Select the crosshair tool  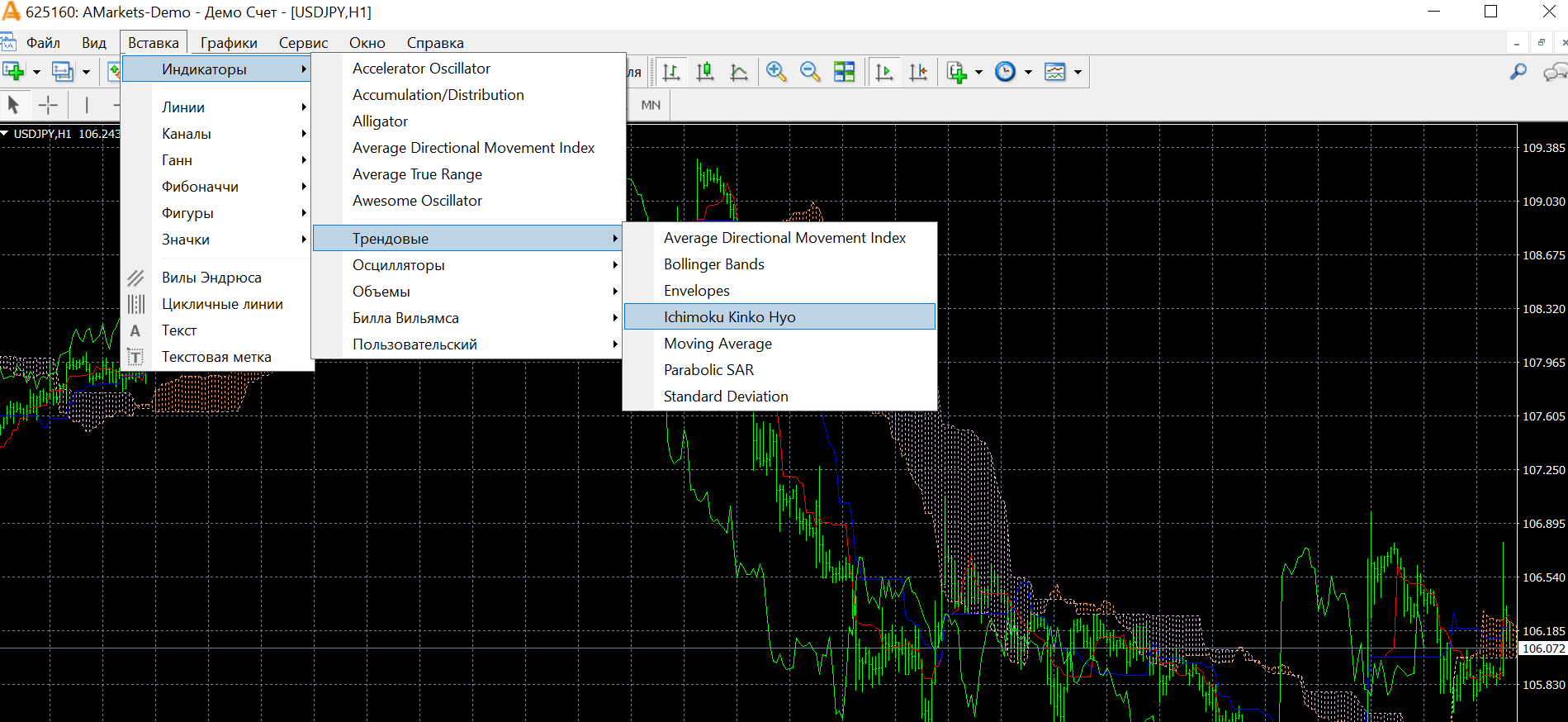tap(48, 105)
